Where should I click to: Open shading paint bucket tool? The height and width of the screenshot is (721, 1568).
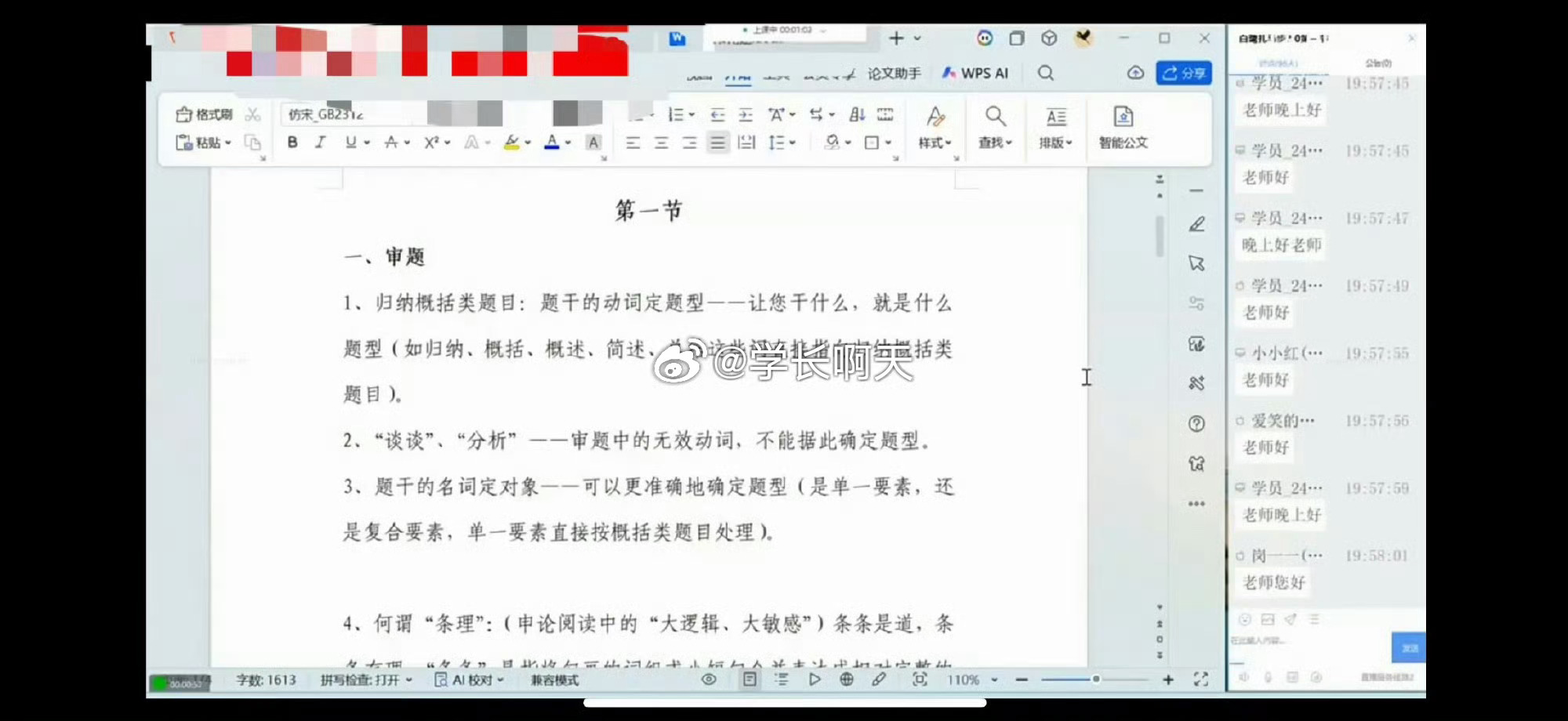click(832, 142)
